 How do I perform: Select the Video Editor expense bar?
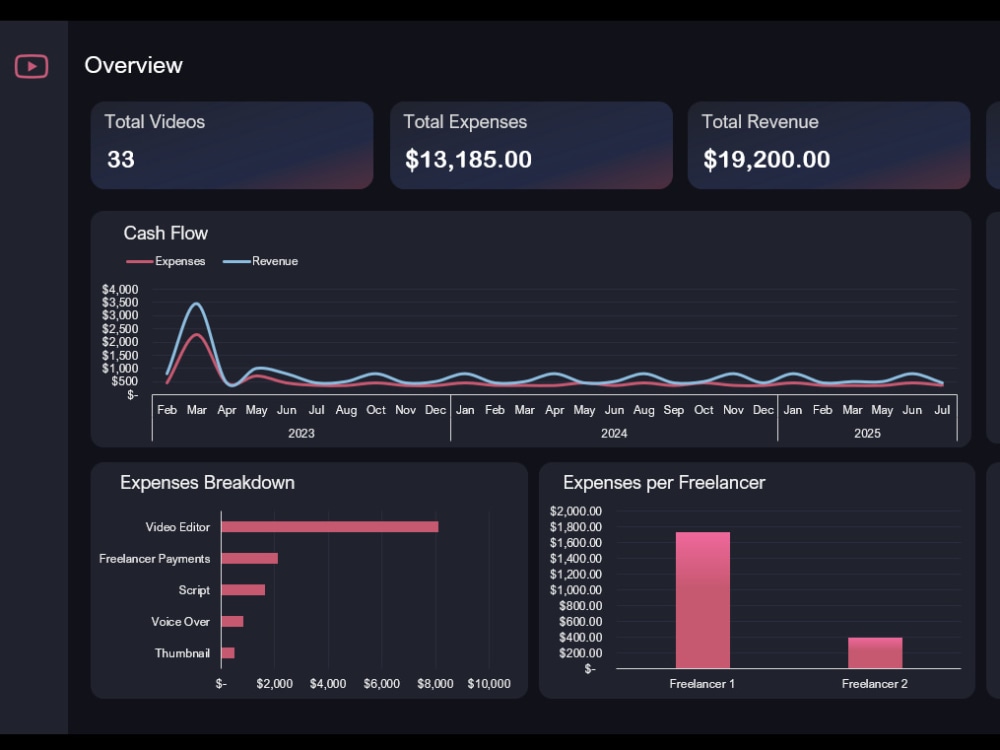330,527
